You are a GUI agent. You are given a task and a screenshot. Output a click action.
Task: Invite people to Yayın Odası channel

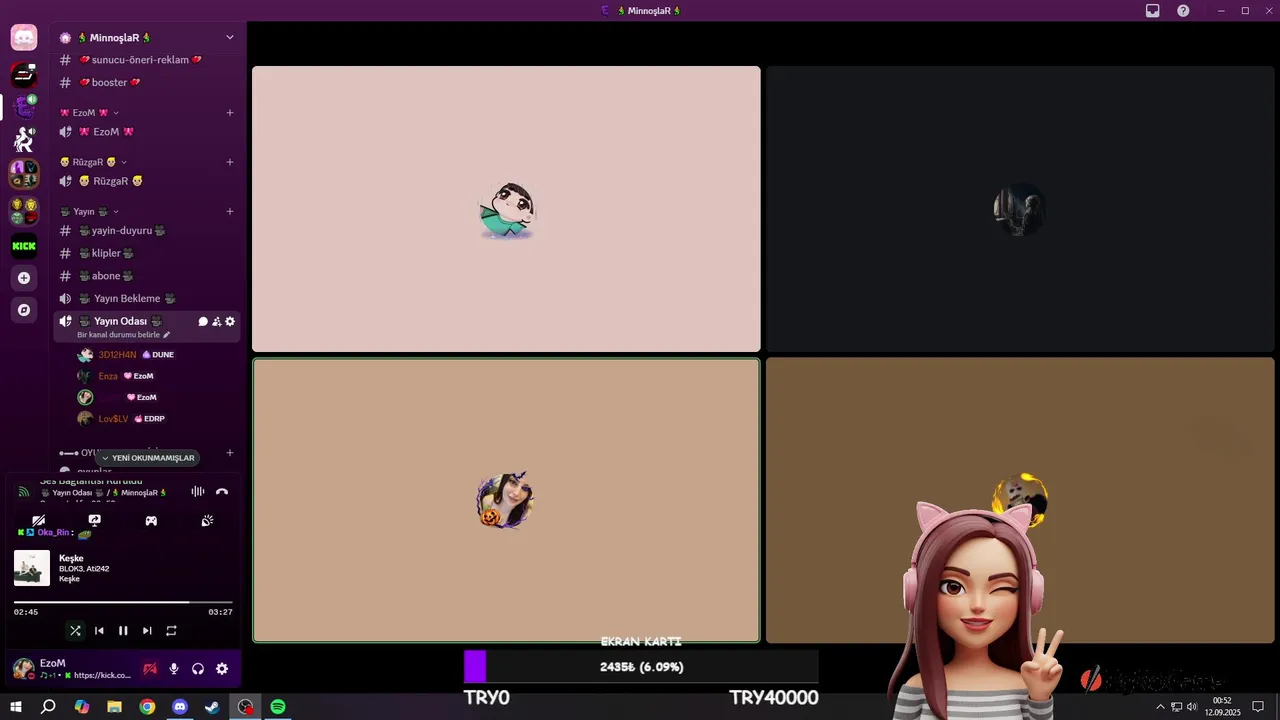216,322
